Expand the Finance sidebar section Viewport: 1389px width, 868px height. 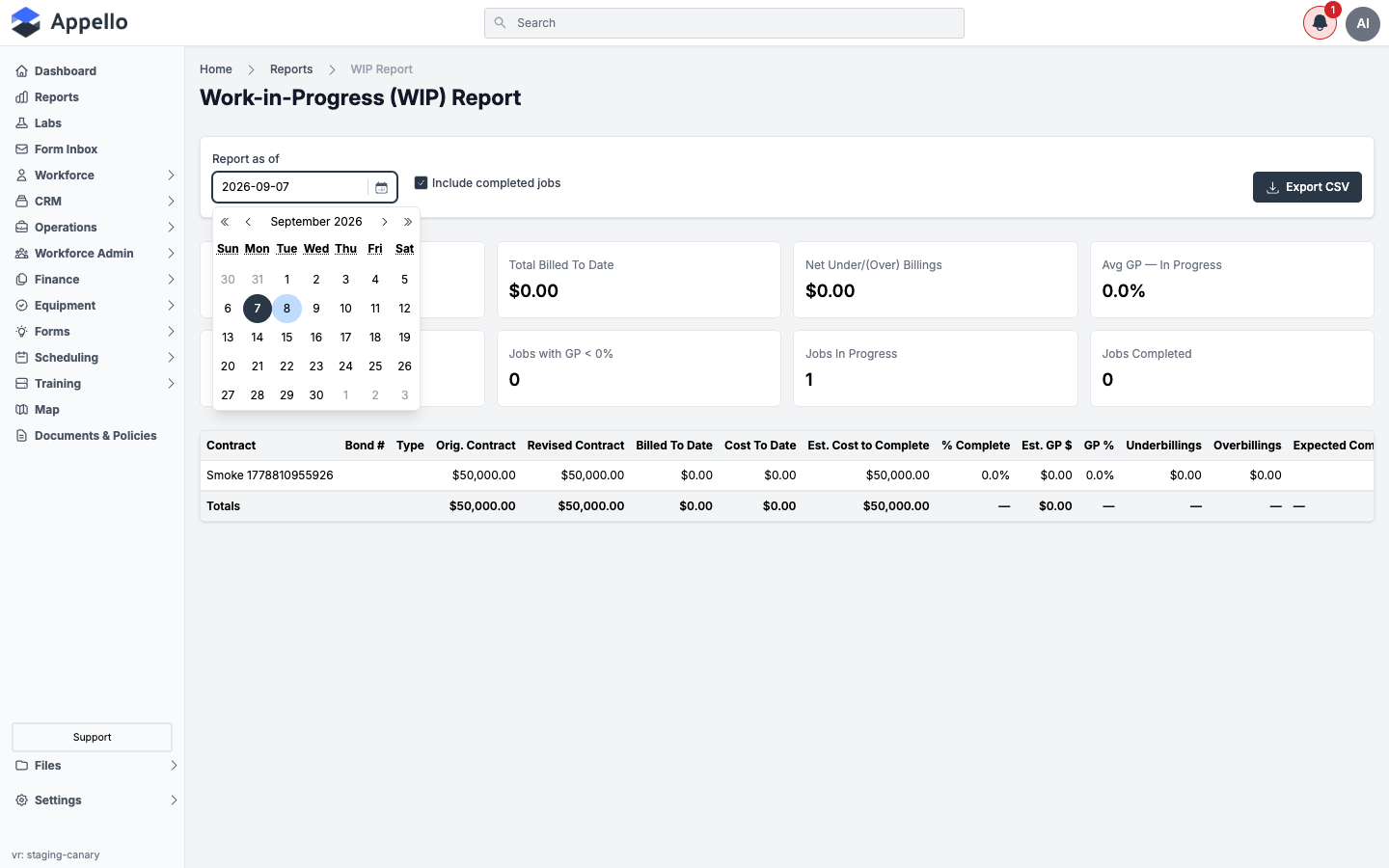point(171,280)
